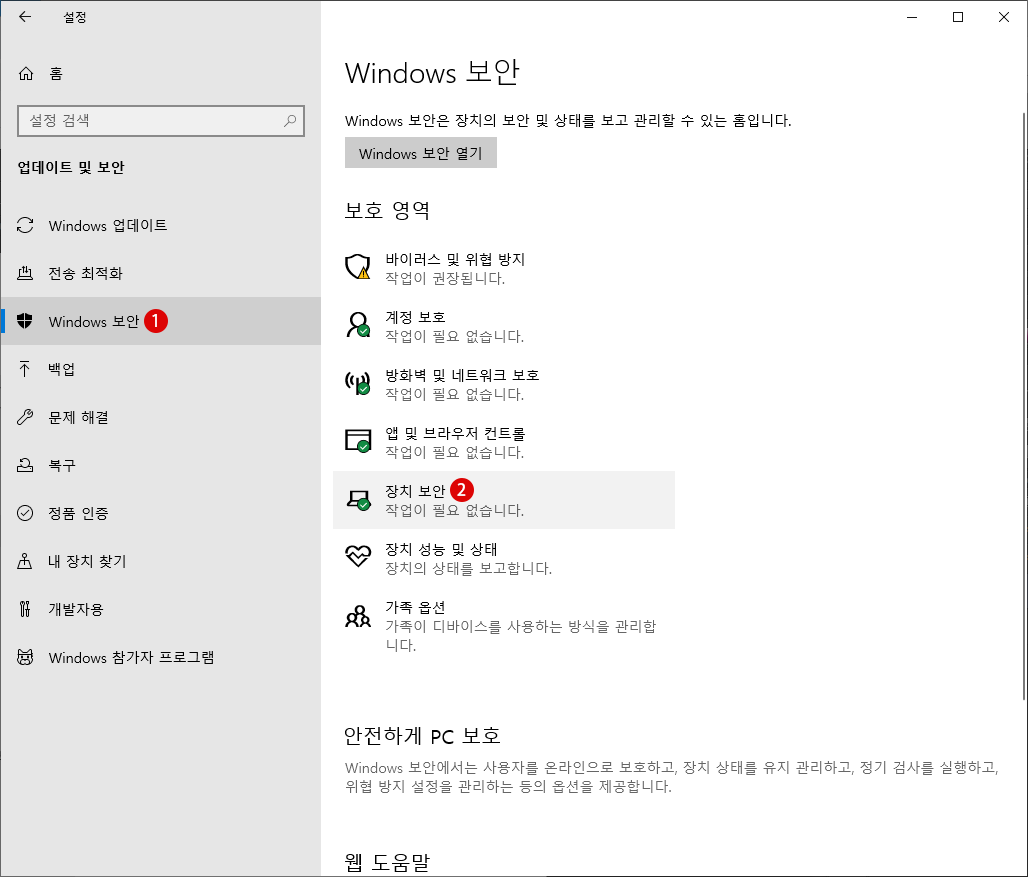Click the Windows 참가자 프로그램 cat icon

click(x=25, y=657)
